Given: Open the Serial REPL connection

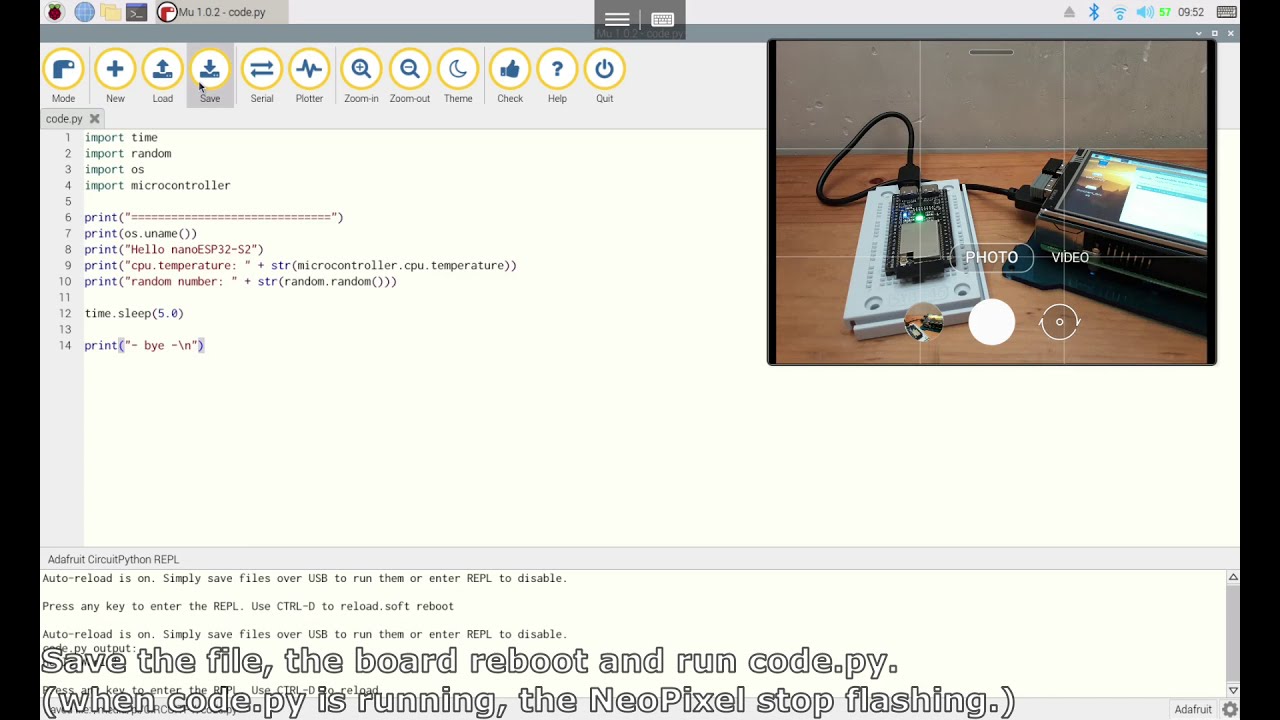Looking at the screenshot, I should (262, 77).
